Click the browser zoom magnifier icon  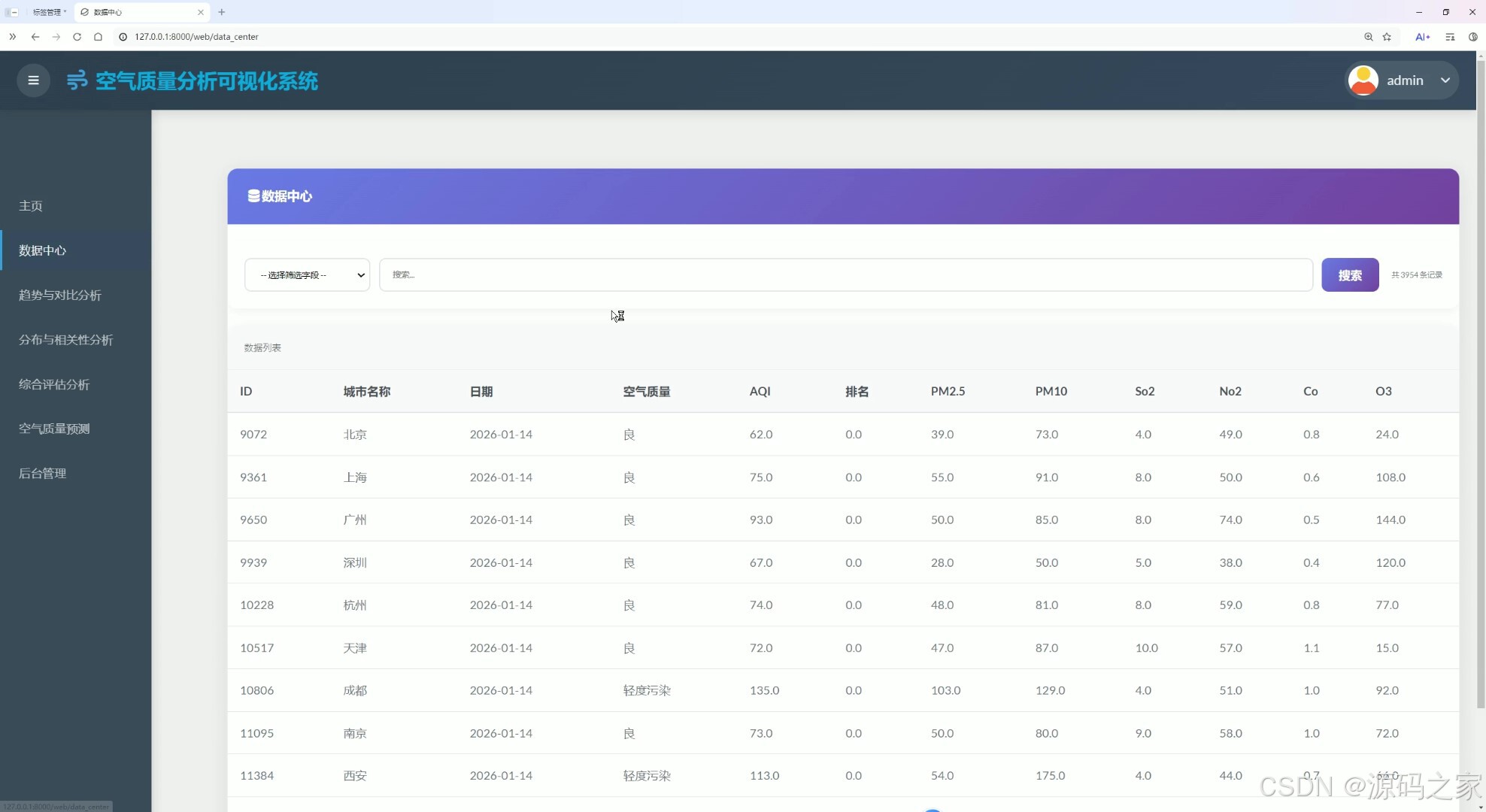click(x=1368, y=37)
